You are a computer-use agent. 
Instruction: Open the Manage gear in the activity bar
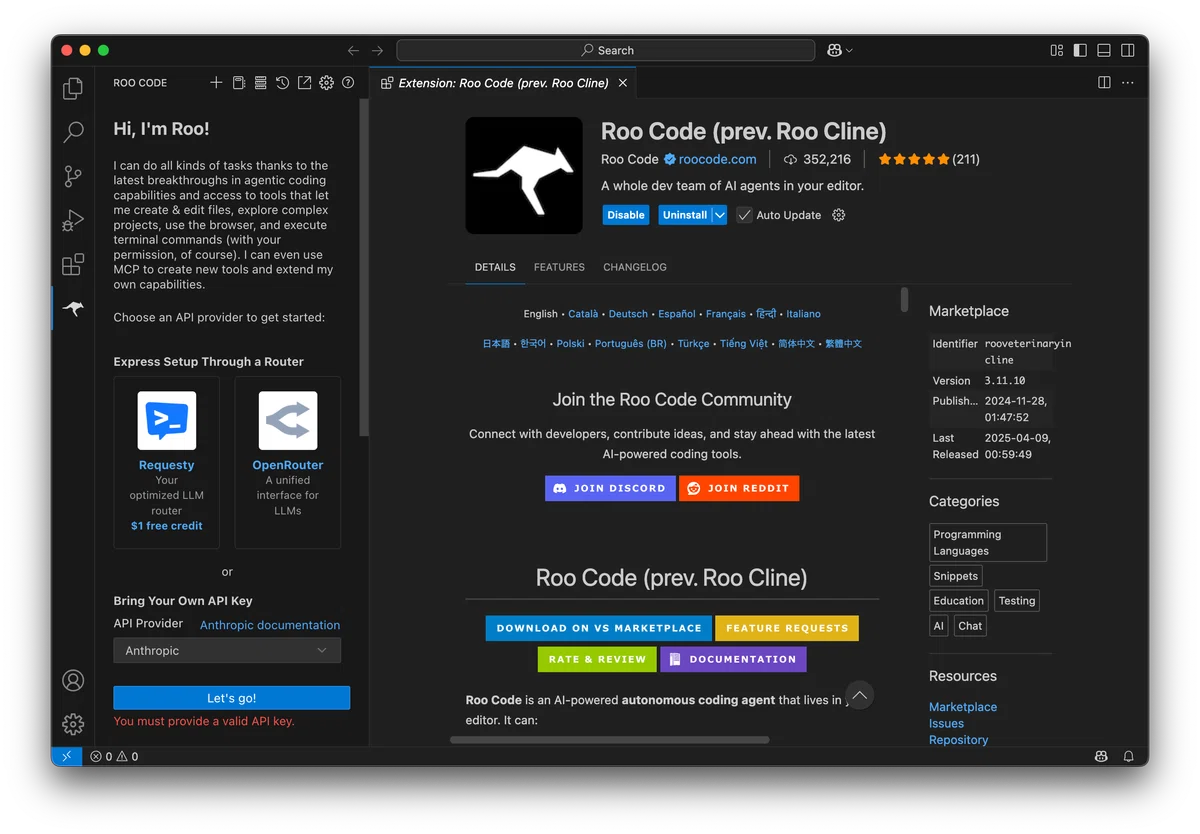(73, 724)
